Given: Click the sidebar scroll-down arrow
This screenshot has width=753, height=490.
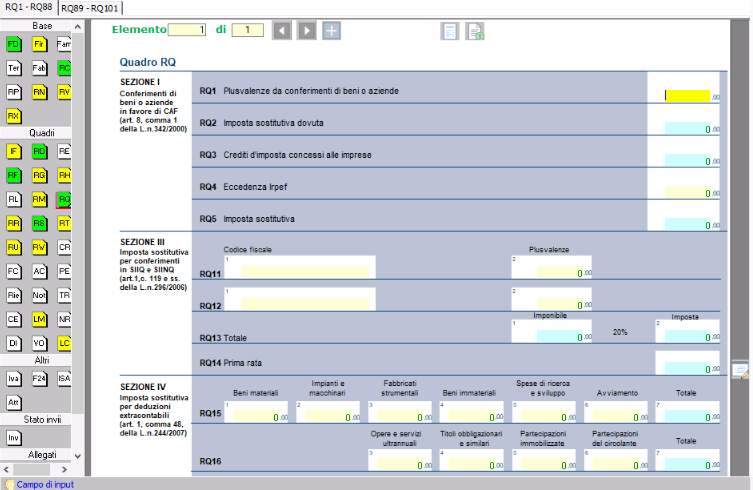Looking at the screenshot, I should coord(78,456).
